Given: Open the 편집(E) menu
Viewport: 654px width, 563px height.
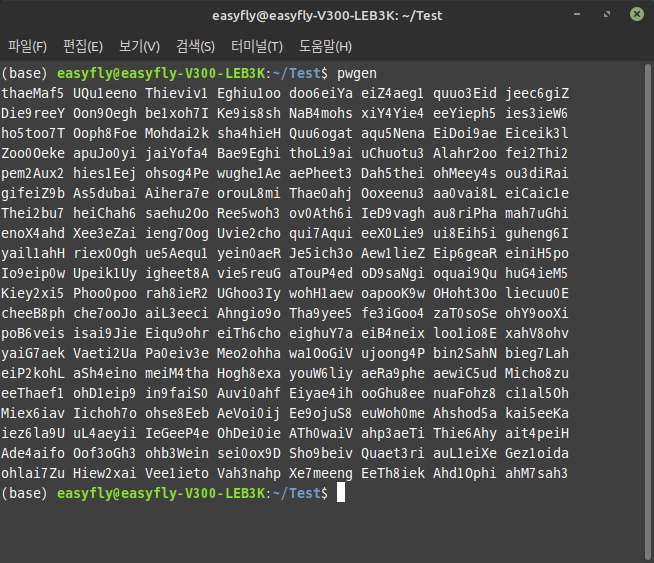Looking at the screenshot, I should [83, 46].
